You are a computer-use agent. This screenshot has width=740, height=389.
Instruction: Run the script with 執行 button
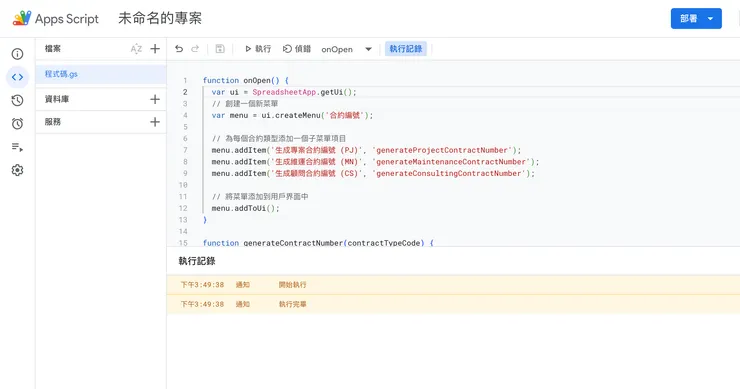pos(258,49)
